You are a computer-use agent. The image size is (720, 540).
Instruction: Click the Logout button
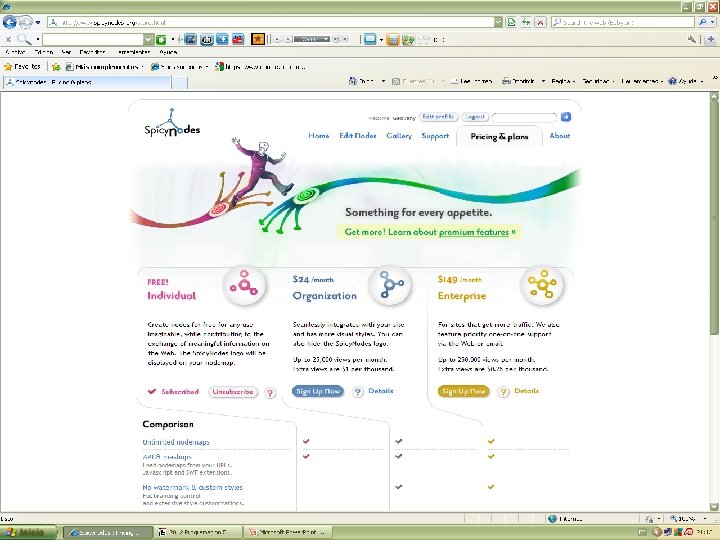coord(475,117)
